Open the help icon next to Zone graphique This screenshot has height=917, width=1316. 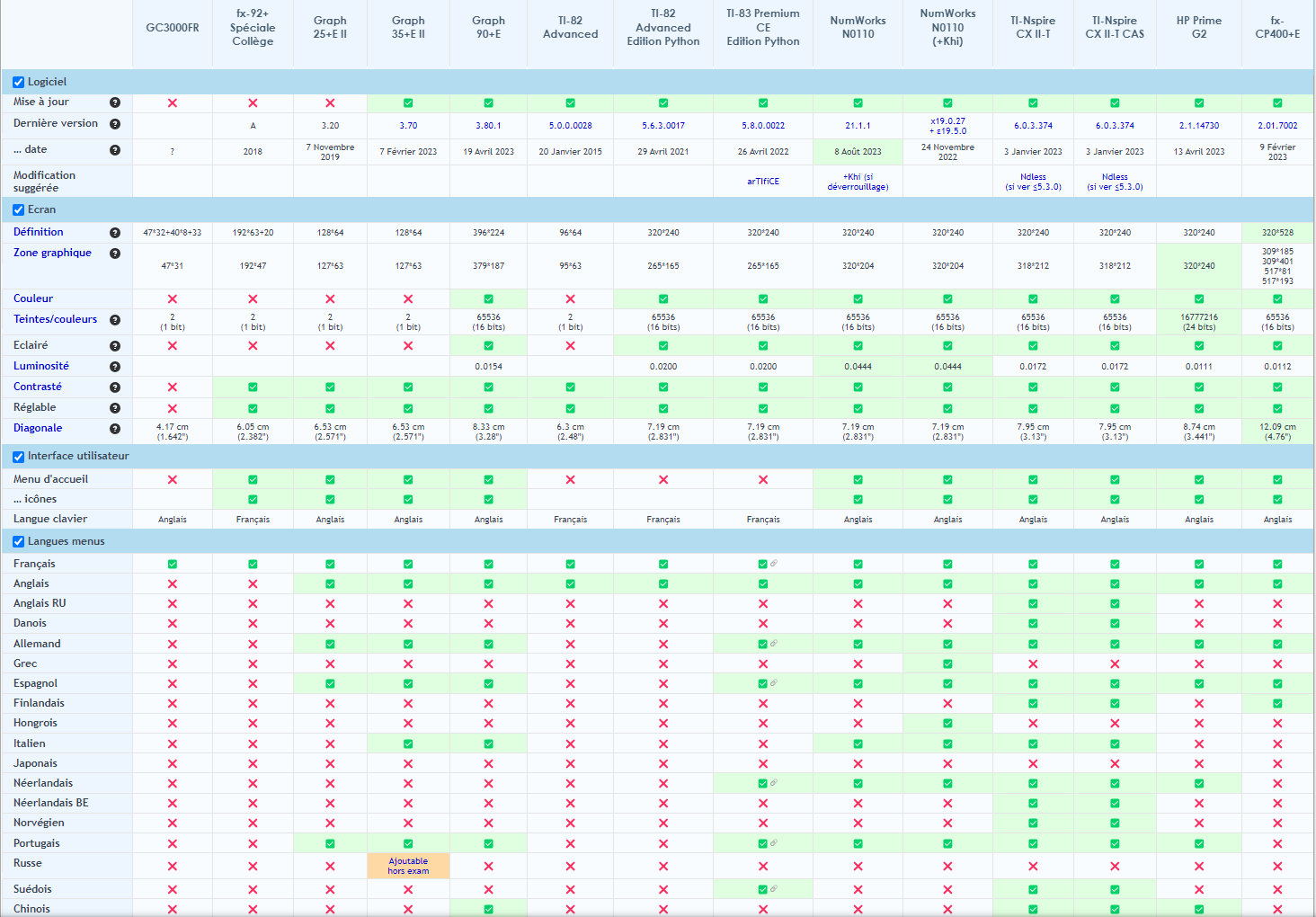pyautogui.click(x=115, y=254)
